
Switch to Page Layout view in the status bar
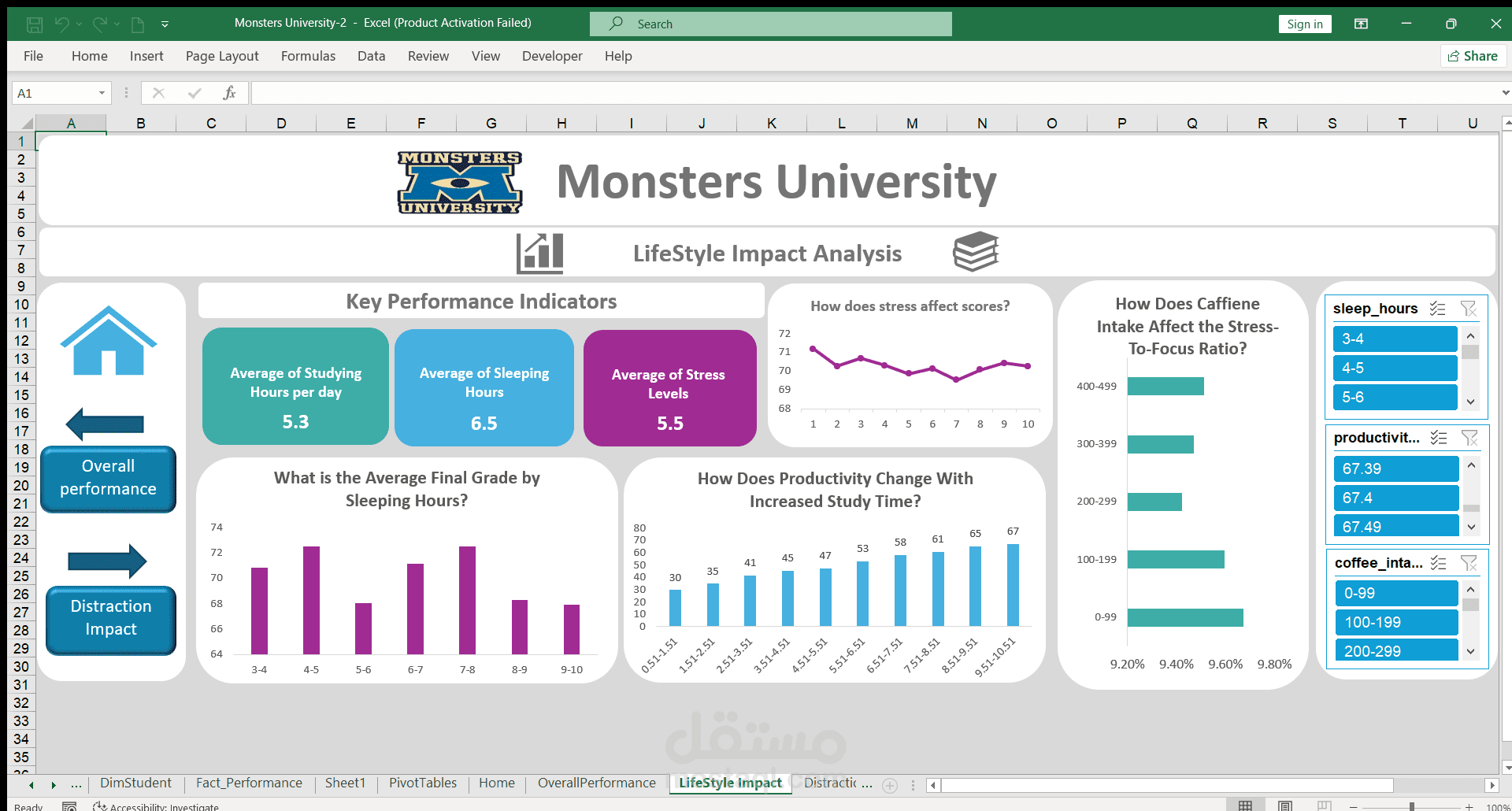[x=1285, y=805]
